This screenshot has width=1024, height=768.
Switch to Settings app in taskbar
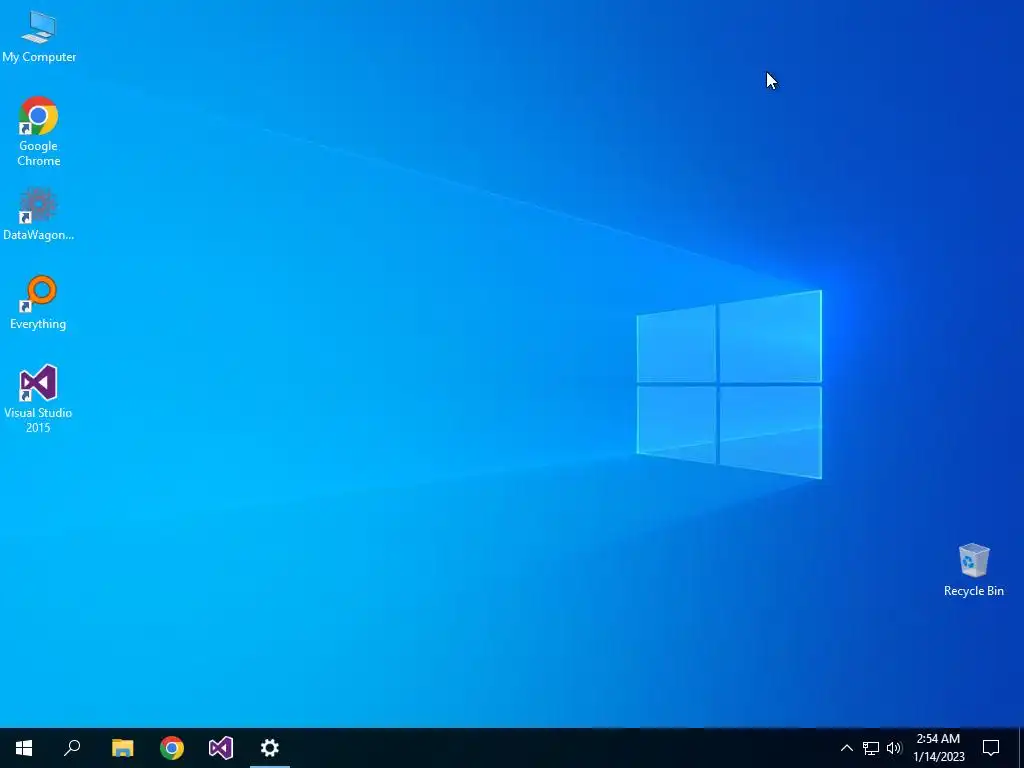[270, 748]
